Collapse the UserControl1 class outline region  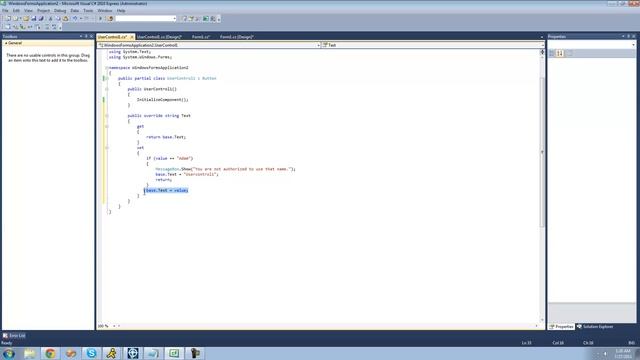[107, 78]
